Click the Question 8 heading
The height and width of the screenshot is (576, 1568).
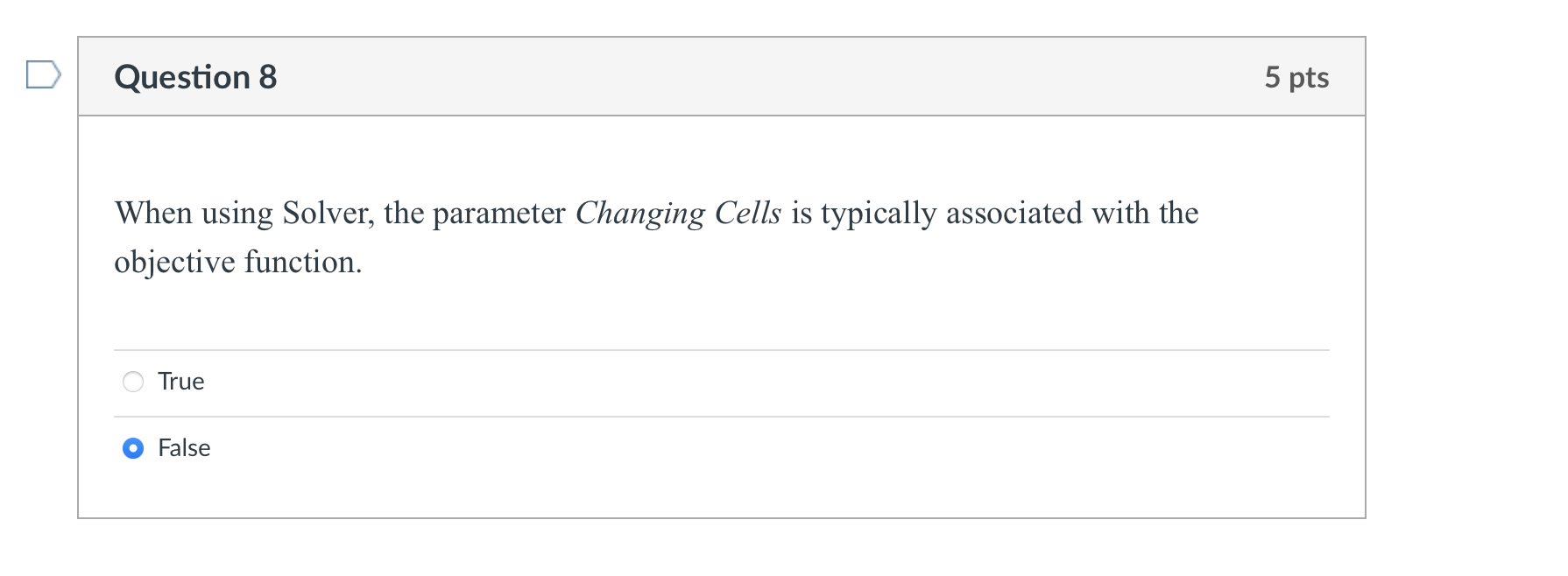click(195, 77)
